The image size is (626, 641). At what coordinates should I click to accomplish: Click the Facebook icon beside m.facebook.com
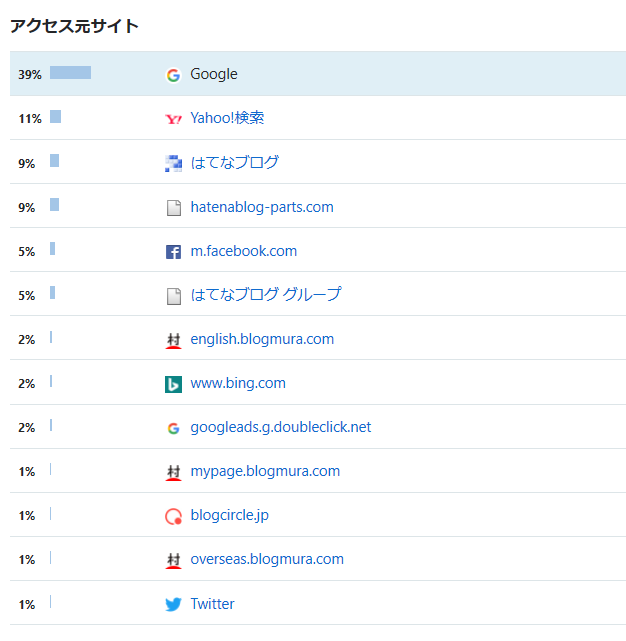point(173,251)
